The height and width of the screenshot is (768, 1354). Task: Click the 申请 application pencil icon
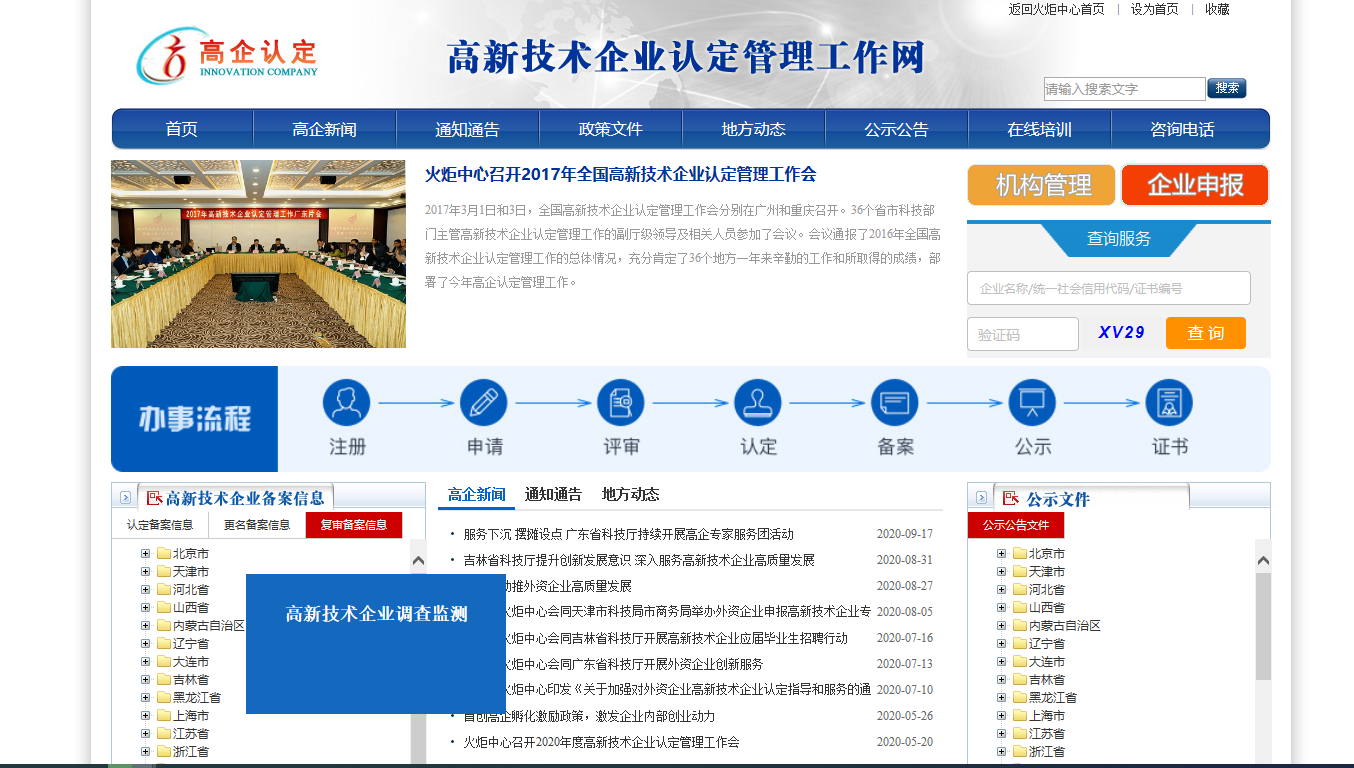pyautogui.click(x=483, y=400)
